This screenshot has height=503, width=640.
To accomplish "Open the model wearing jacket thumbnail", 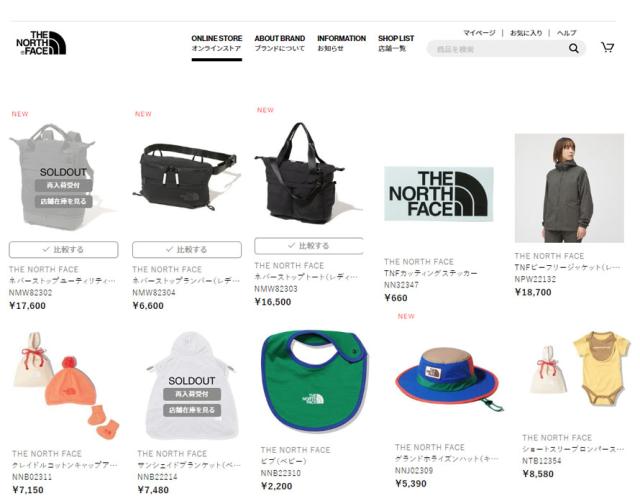I will [x=569, y=188].
